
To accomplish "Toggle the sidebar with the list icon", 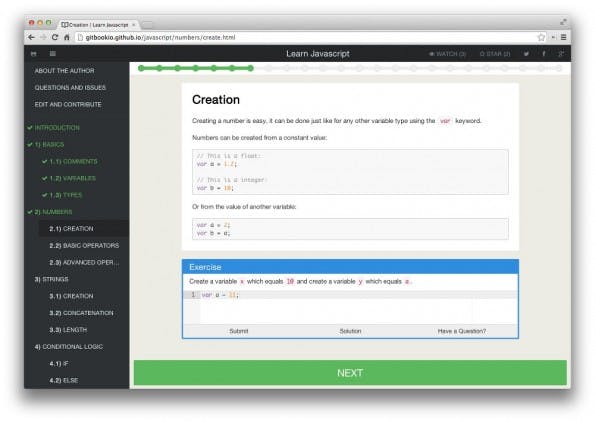I will (x=53, y=54).
